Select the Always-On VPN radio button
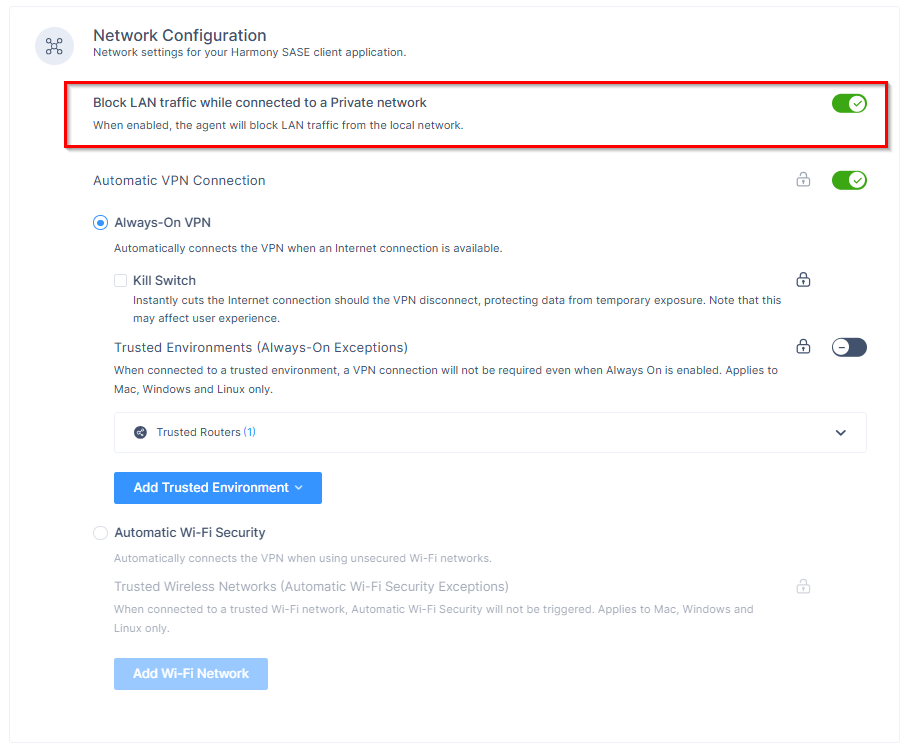Screen dimensions: 910x752 100,223
